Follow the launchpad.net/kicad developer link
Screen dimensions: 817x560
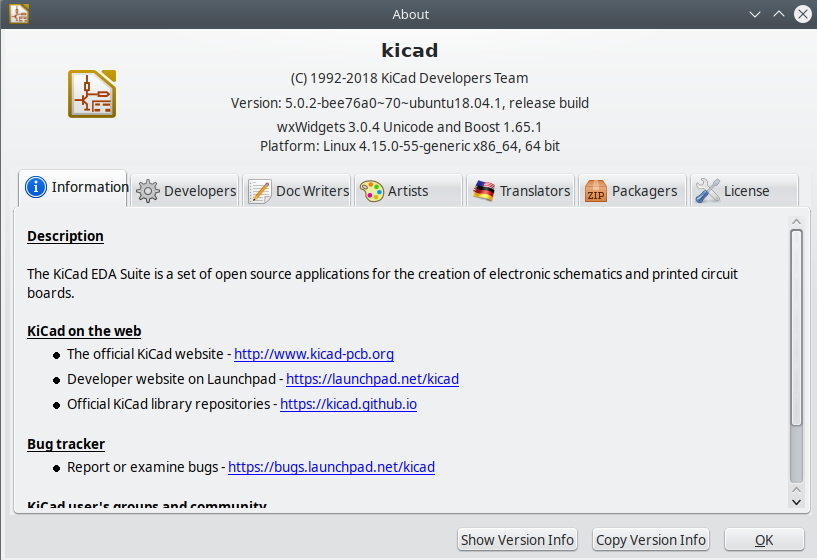tap(372, 379)
